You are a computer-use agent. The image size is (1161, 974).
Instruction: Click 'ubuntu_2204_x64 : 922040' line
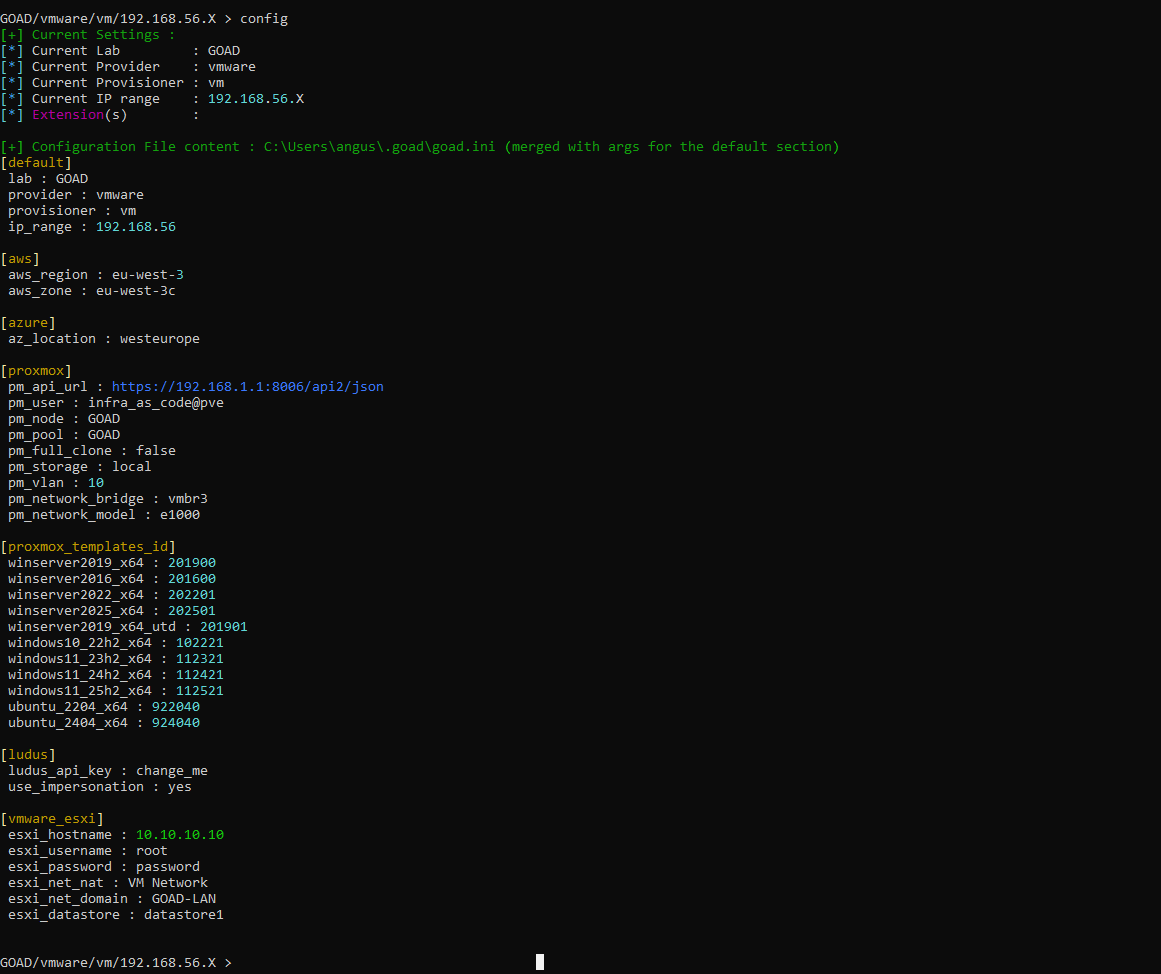click(x=104, y=707)
